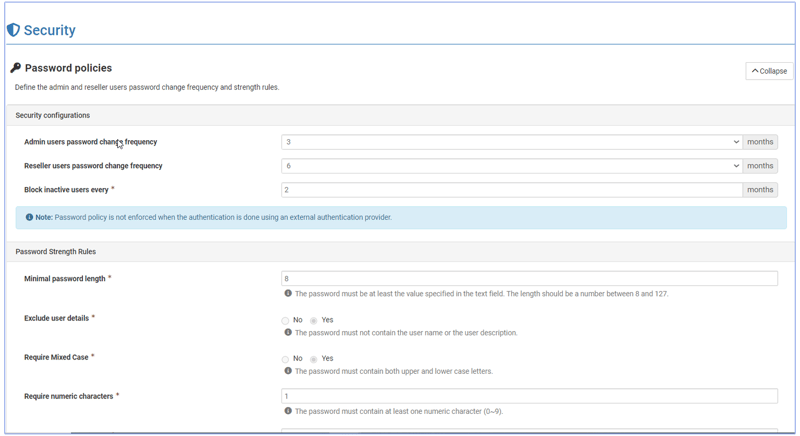Open Reseller users password change frequency dropdown
This screenshot has height=436, width=800.
[511, 166]
